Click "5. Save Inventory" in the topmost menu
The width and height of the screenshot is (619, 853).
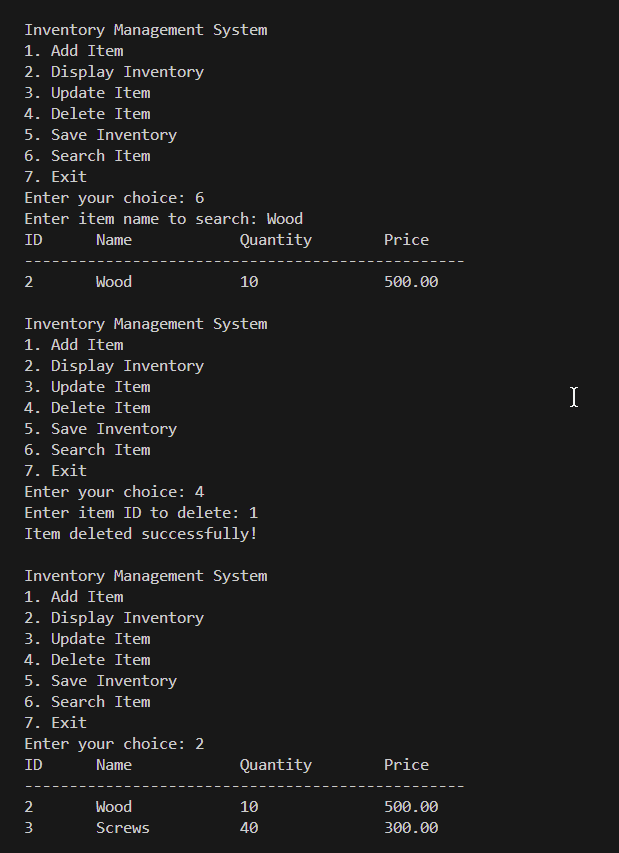100,135
